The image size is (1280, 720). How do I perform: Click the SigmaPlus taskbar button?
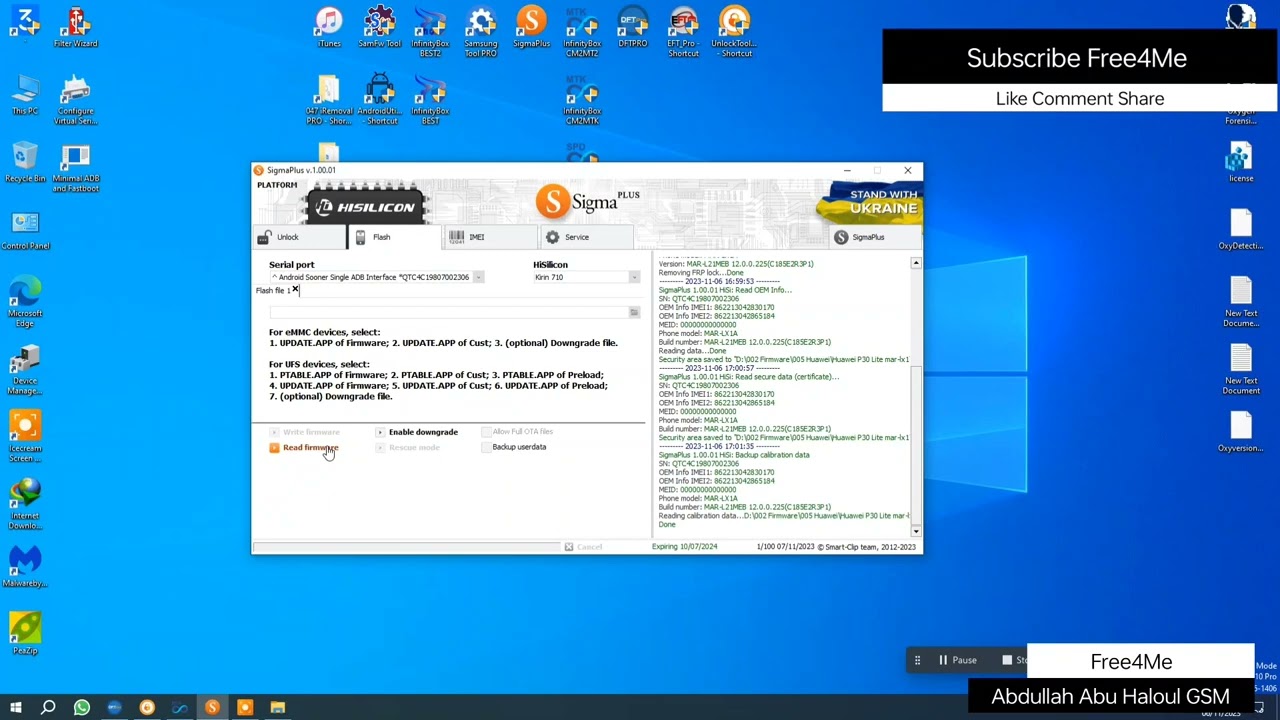point(212,708)
